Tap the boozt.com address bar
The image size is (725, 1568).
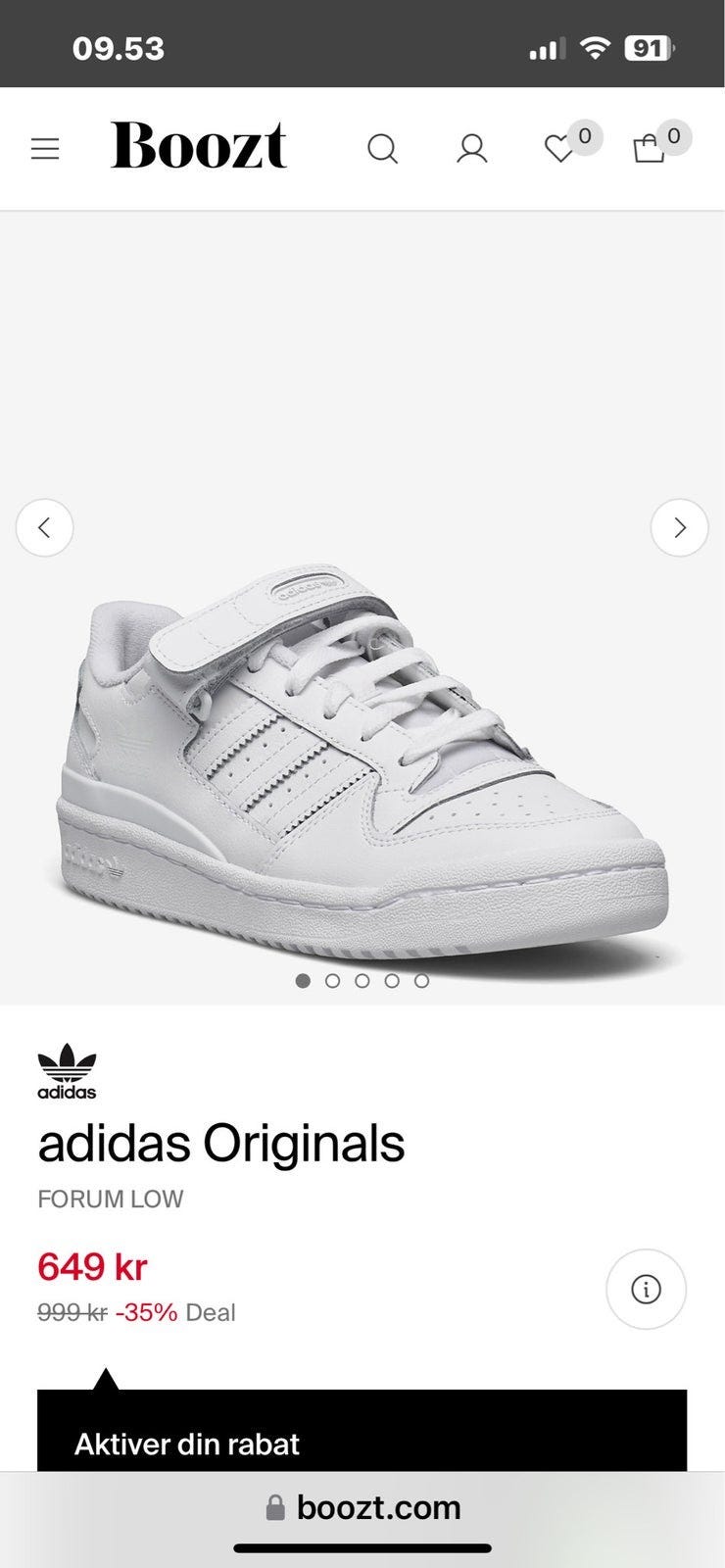[x=362, y=1507]
